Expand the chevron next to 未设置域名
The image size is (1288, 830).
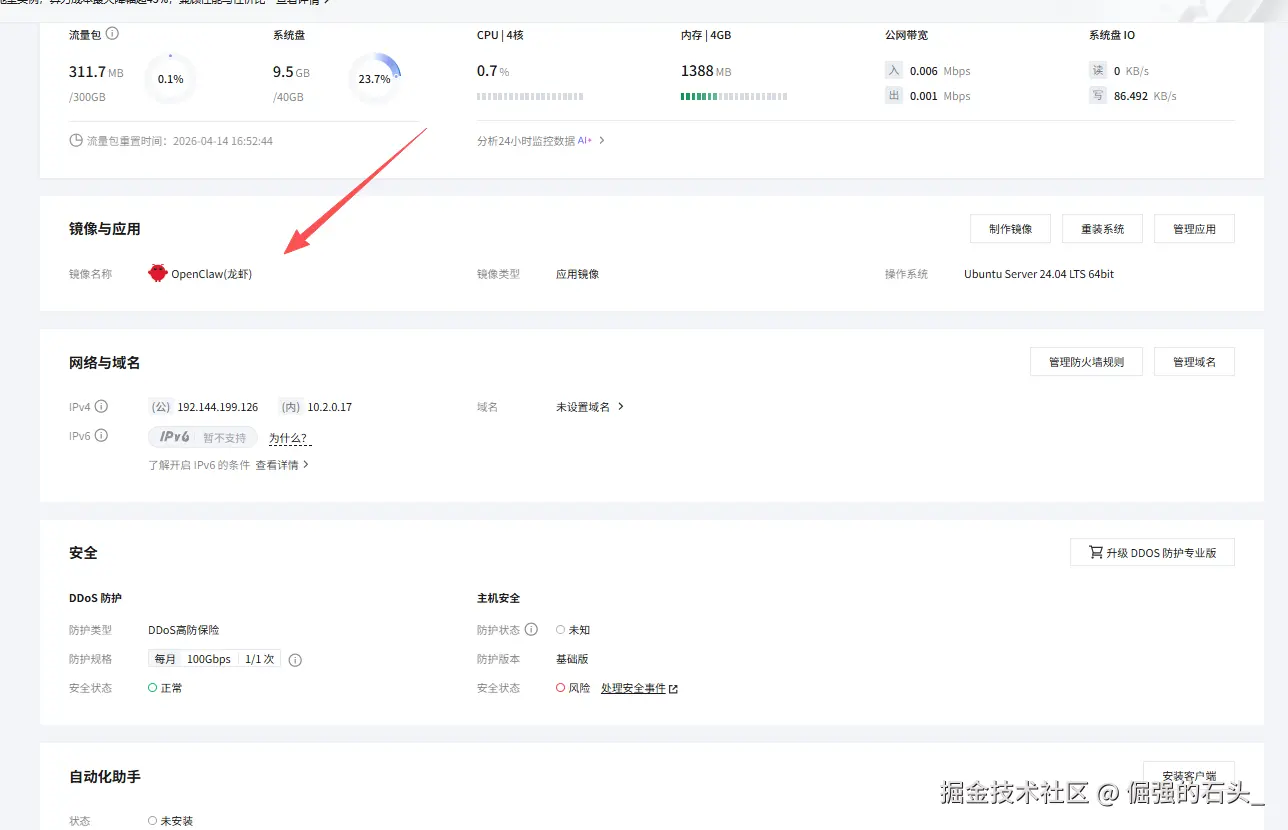[621, 407]
